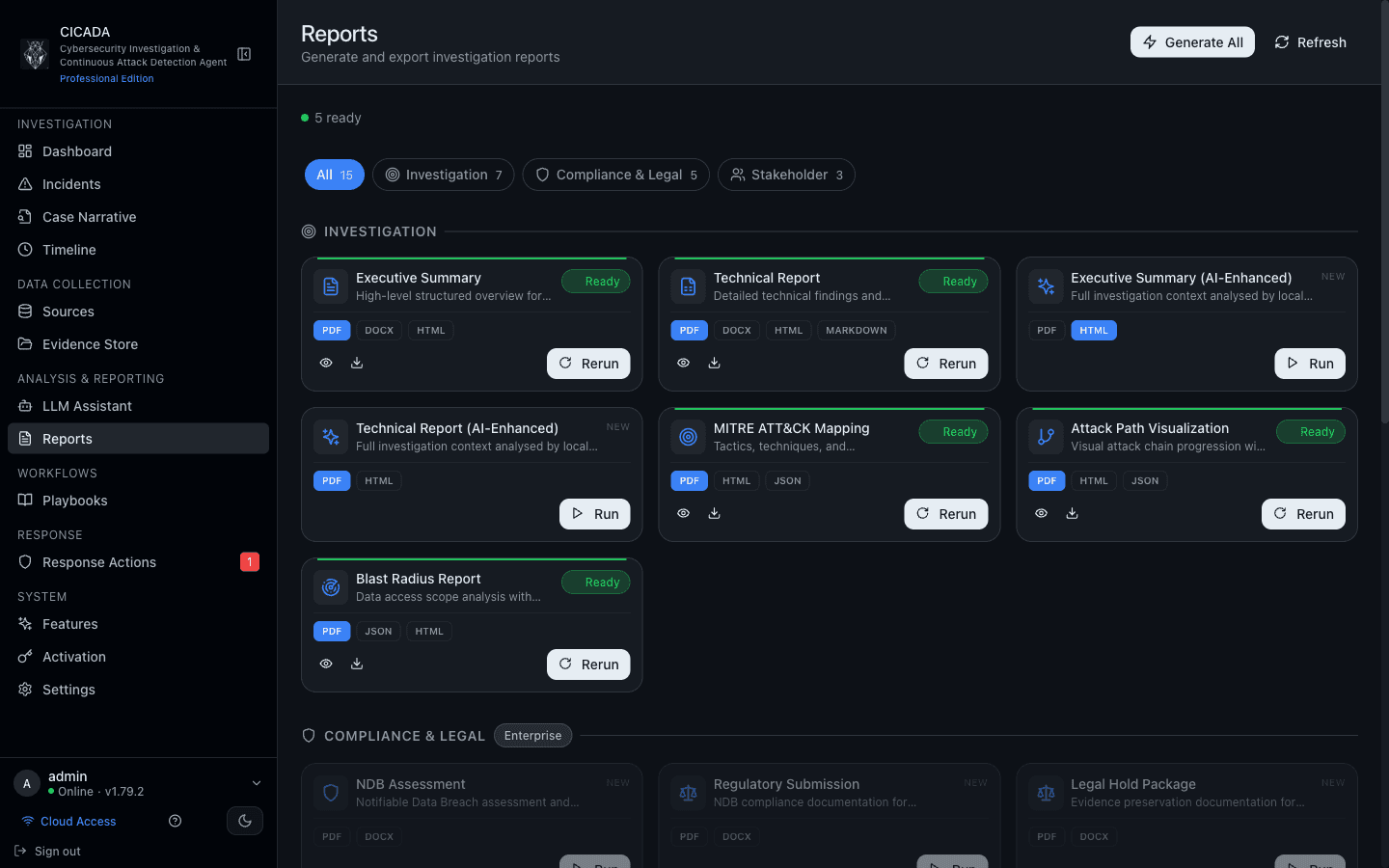Filter reports by Stakeholder
1389x868 pixels.
click(x=786, y=175)
